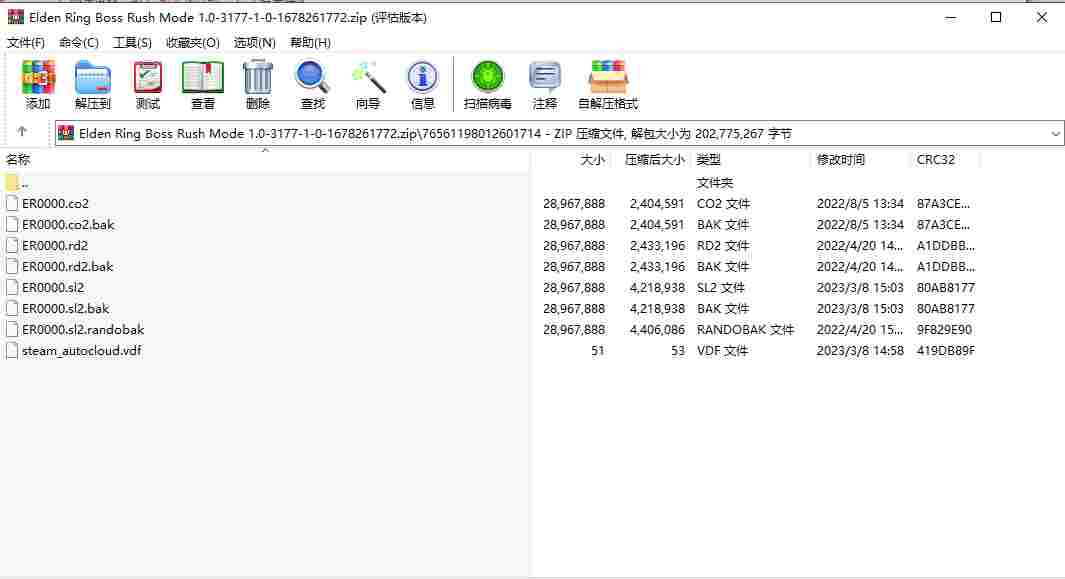Click the 自解压格式 (SFX) toolbar icon
Screen dimensions: 1065x579
point(608,77)
